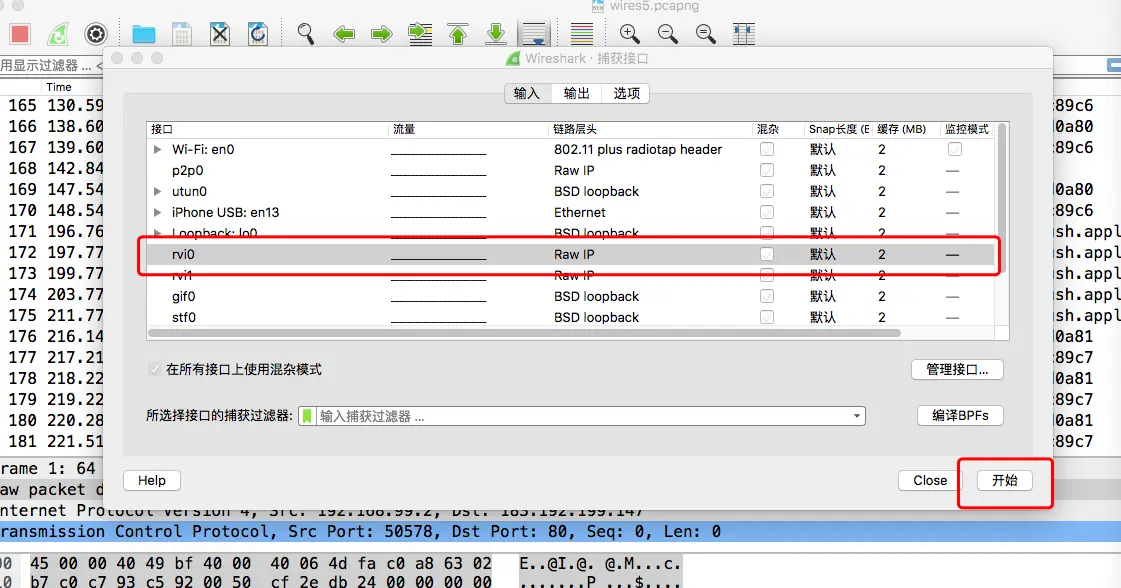This screenshot has height=588, width=1121.
Task: Toggle promiscuous checkbox for rvi0
Action: click(x=766, y=254)
